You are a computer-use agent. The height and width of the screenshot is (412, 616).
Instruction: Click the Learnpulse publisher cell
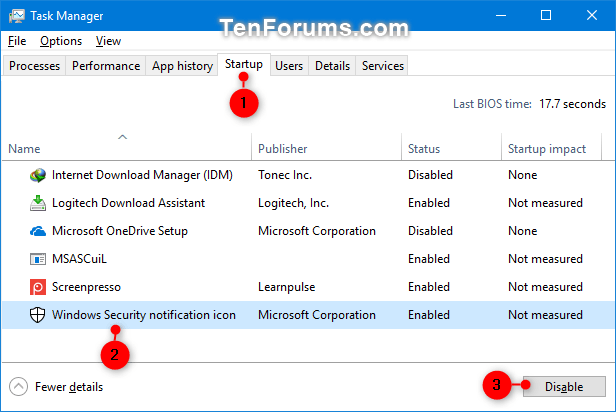click(287, 287)
